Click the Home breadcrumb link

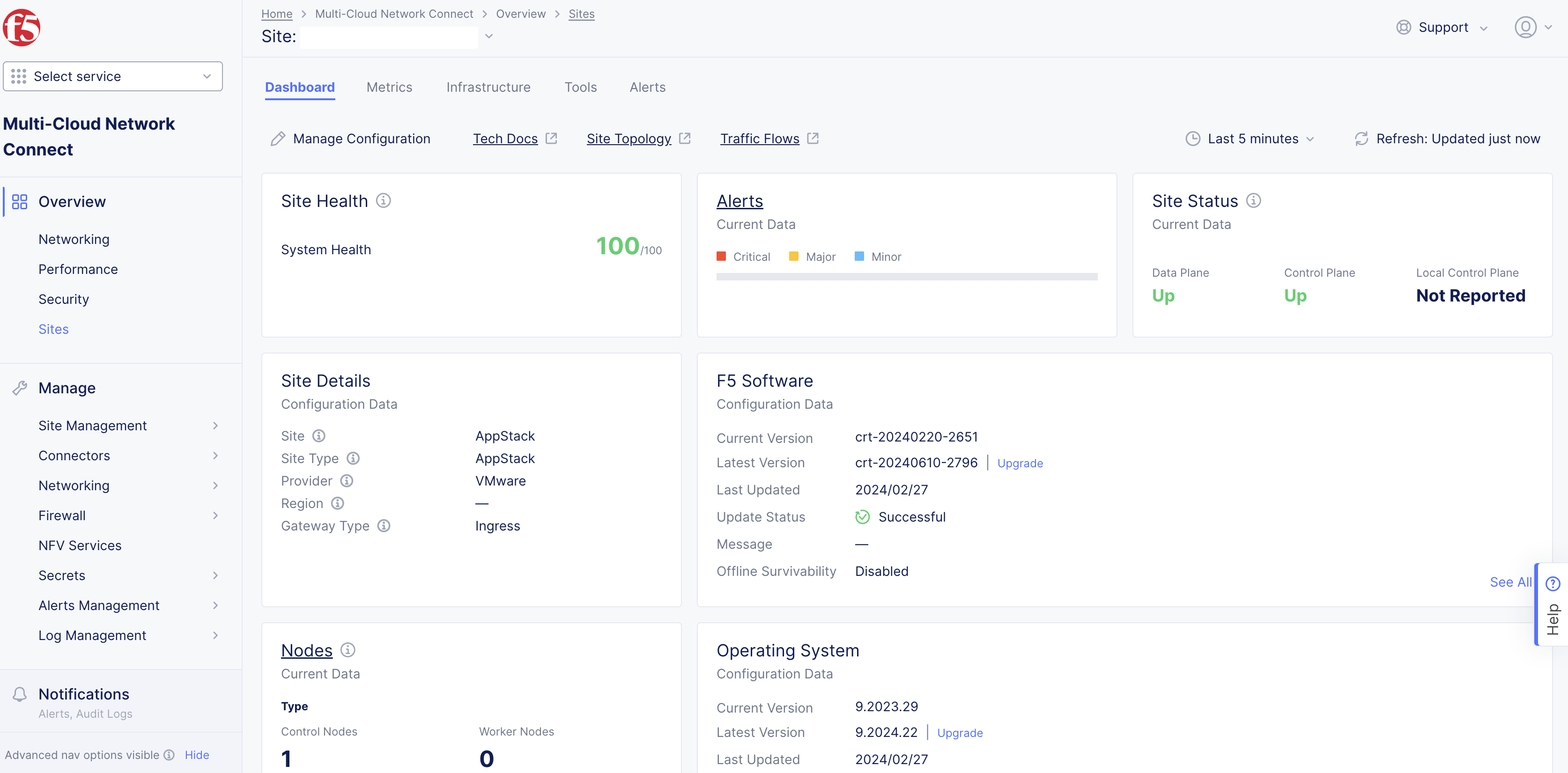coord(277,14)
